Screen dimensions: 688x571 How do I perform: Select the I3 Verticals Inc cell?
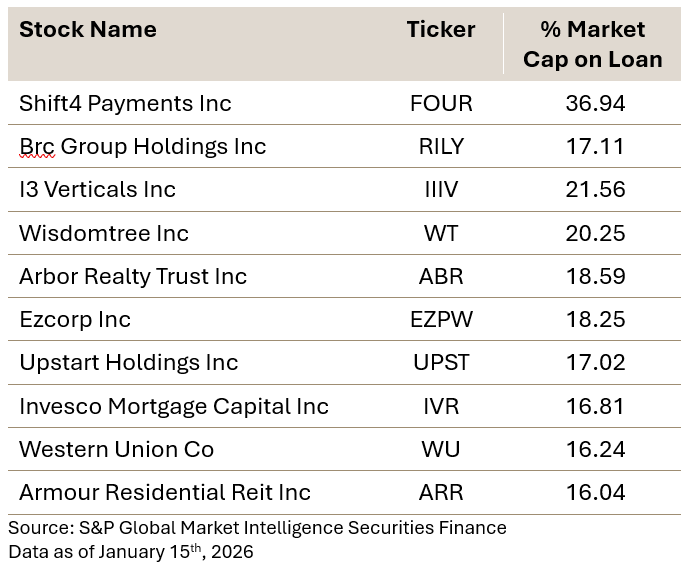97,190
